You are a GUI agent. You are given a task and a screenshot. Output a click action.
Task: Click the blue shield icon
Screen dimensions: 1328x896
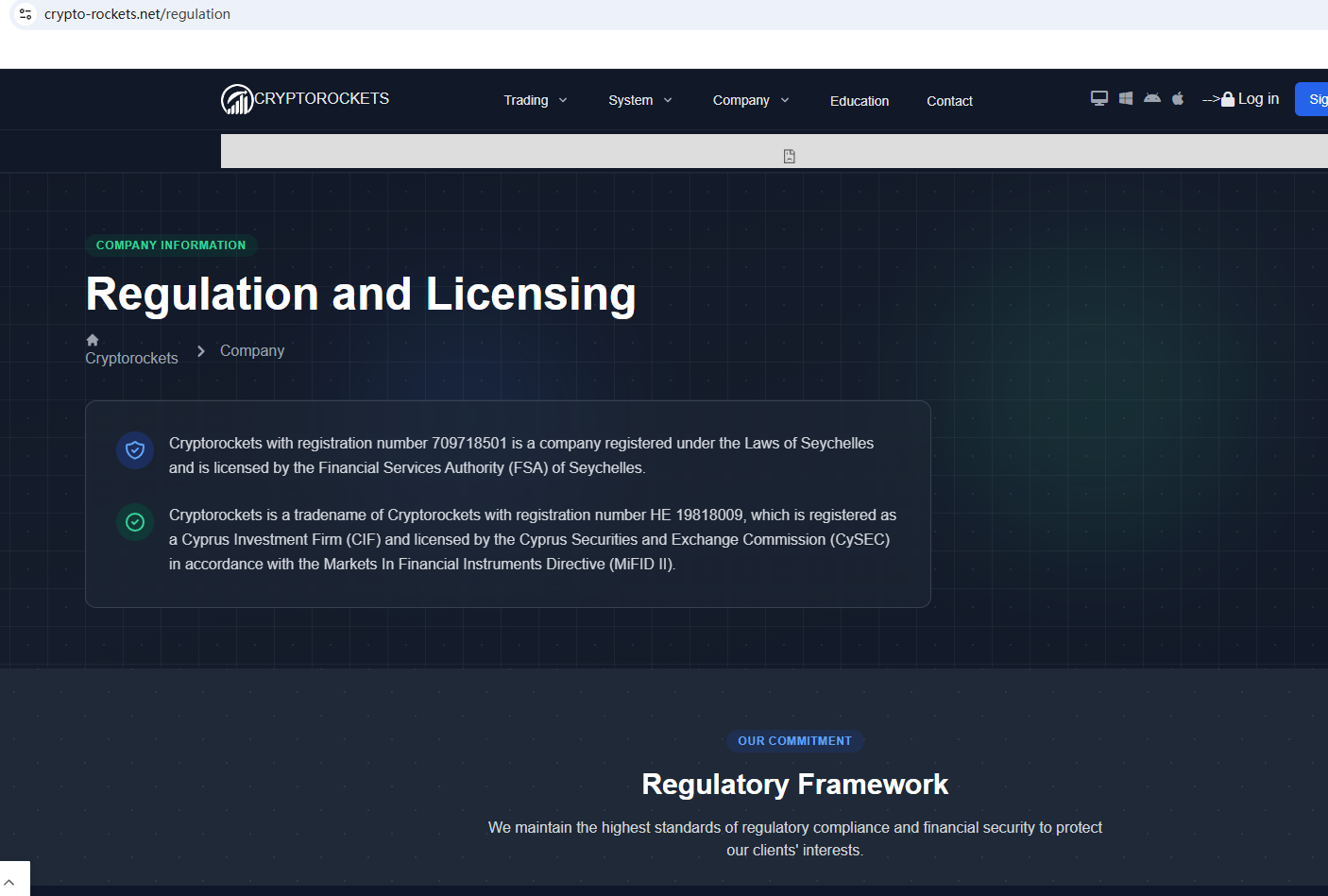[135, 450]
